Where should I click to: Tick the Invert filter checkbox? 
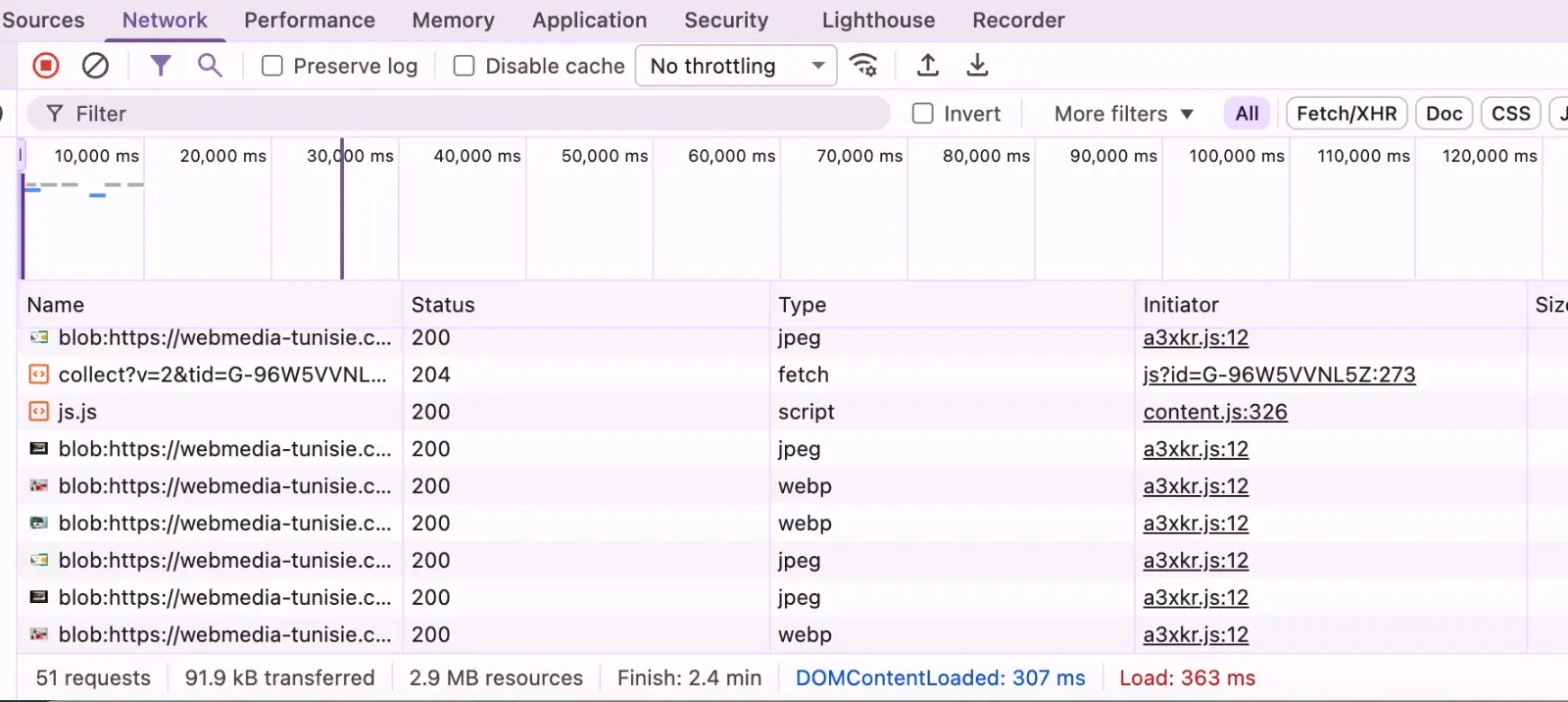pyautogui.click(x=923, y=114)
